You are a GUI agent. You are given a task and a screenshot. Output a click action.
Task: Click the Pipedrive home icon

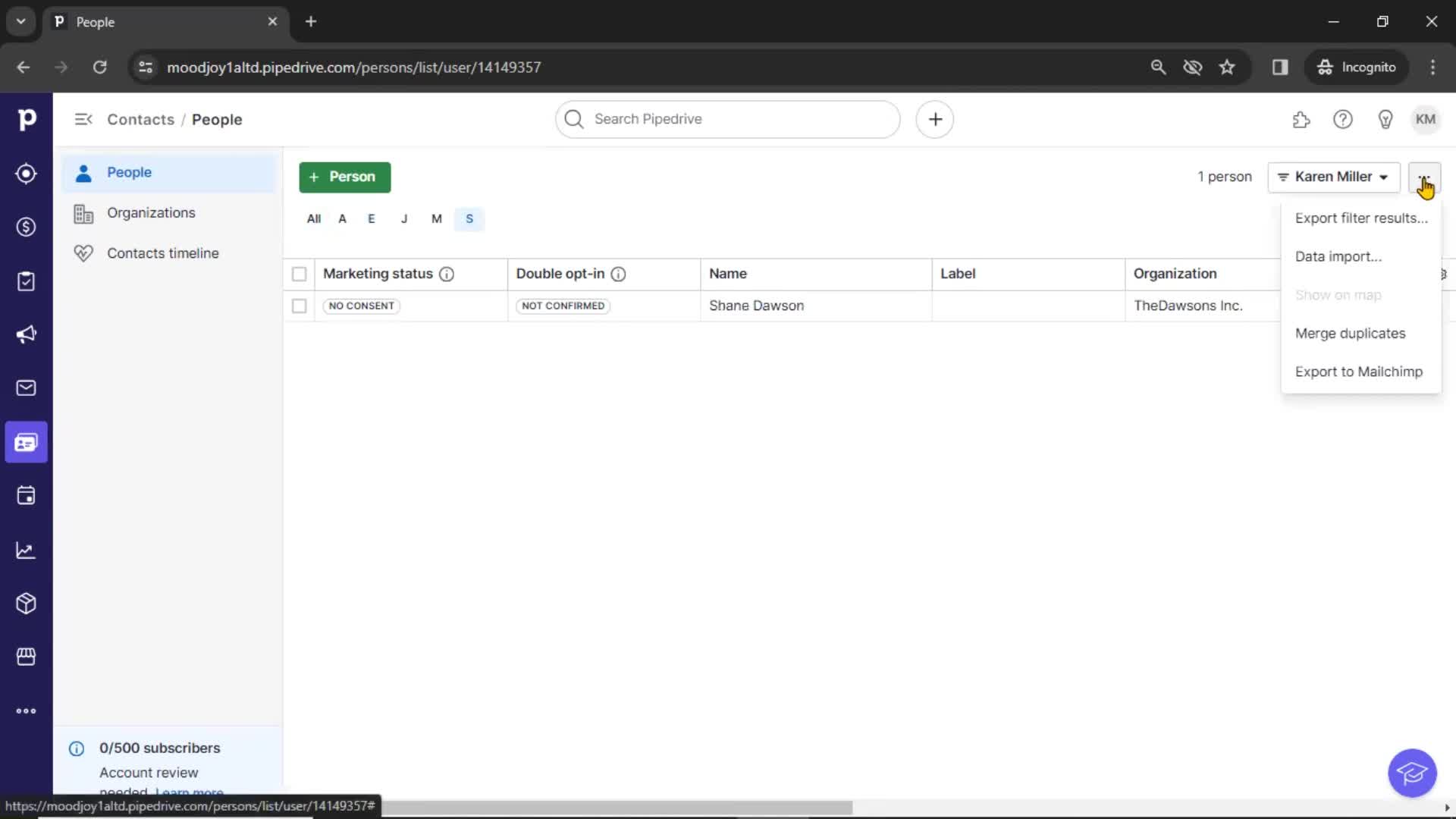tap(27, 119)
